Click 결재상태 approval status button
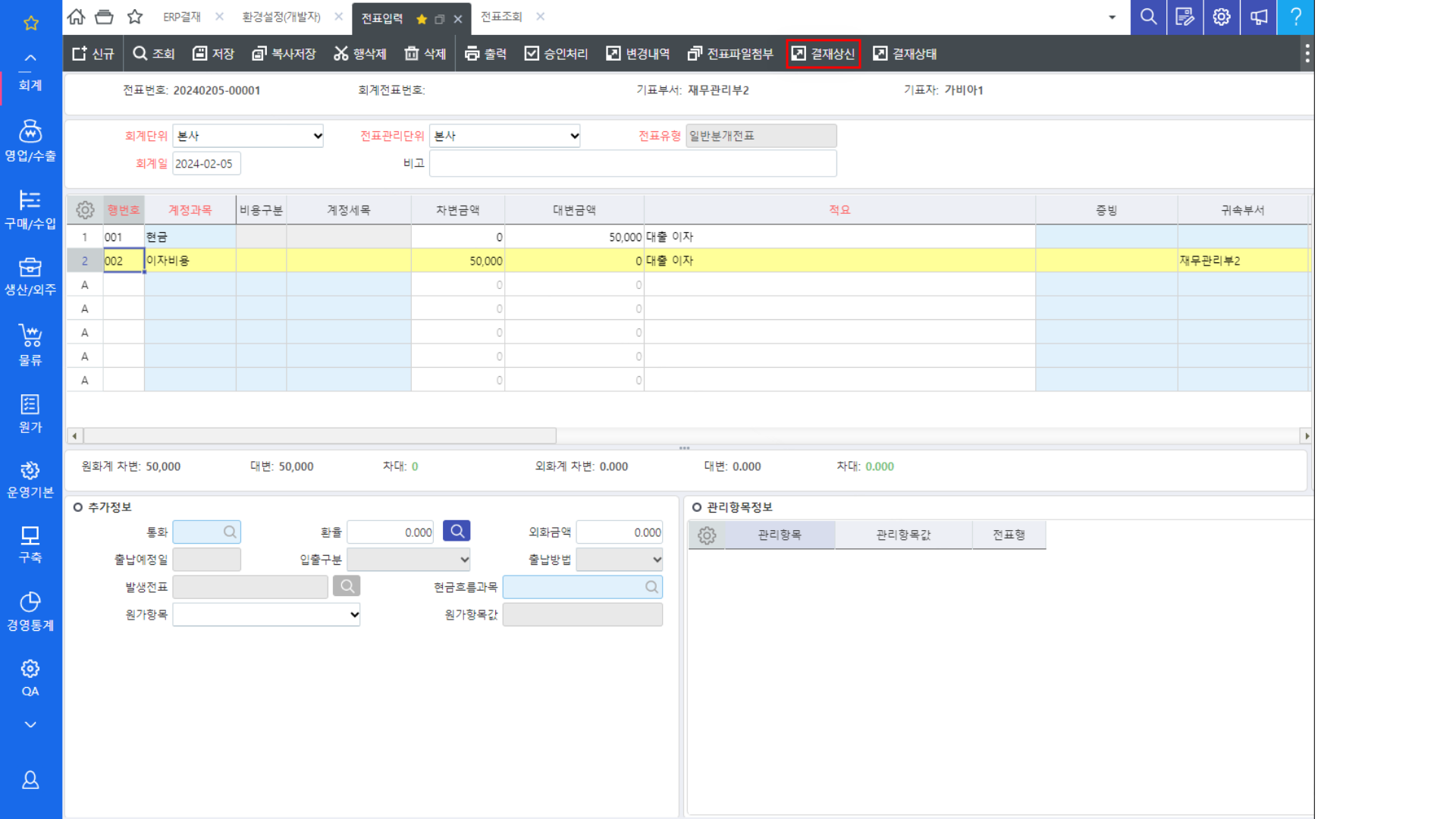 coord(905,54)
